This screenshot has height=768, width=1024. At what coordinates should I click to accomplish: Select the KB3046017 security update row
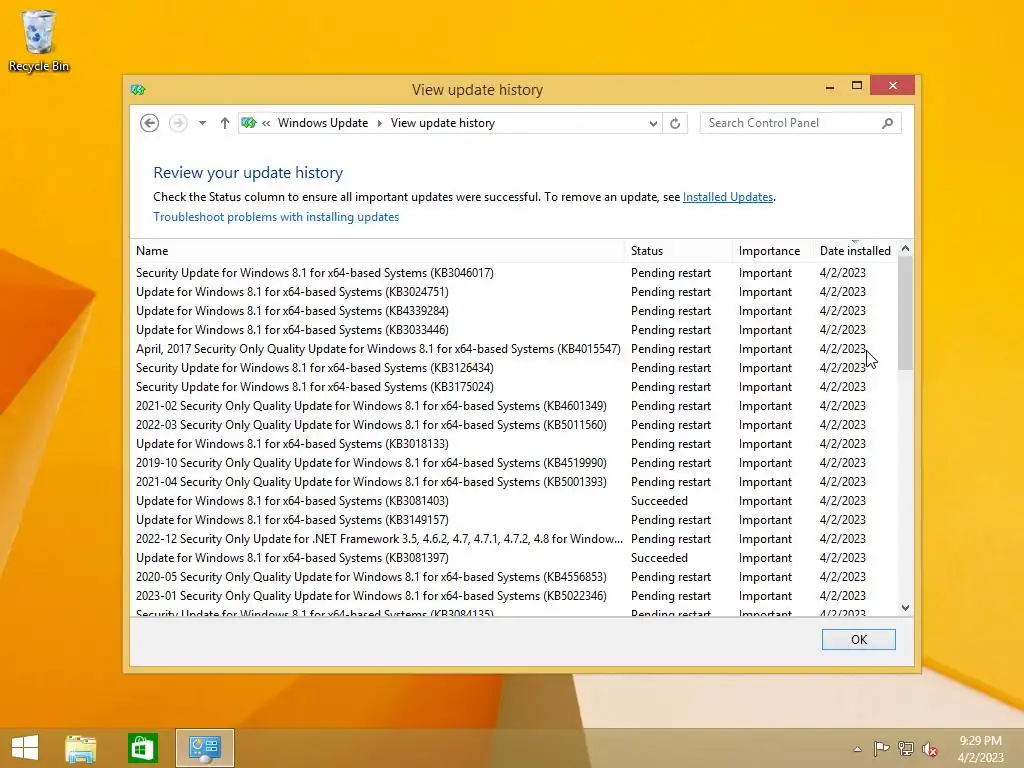point(513,273)
